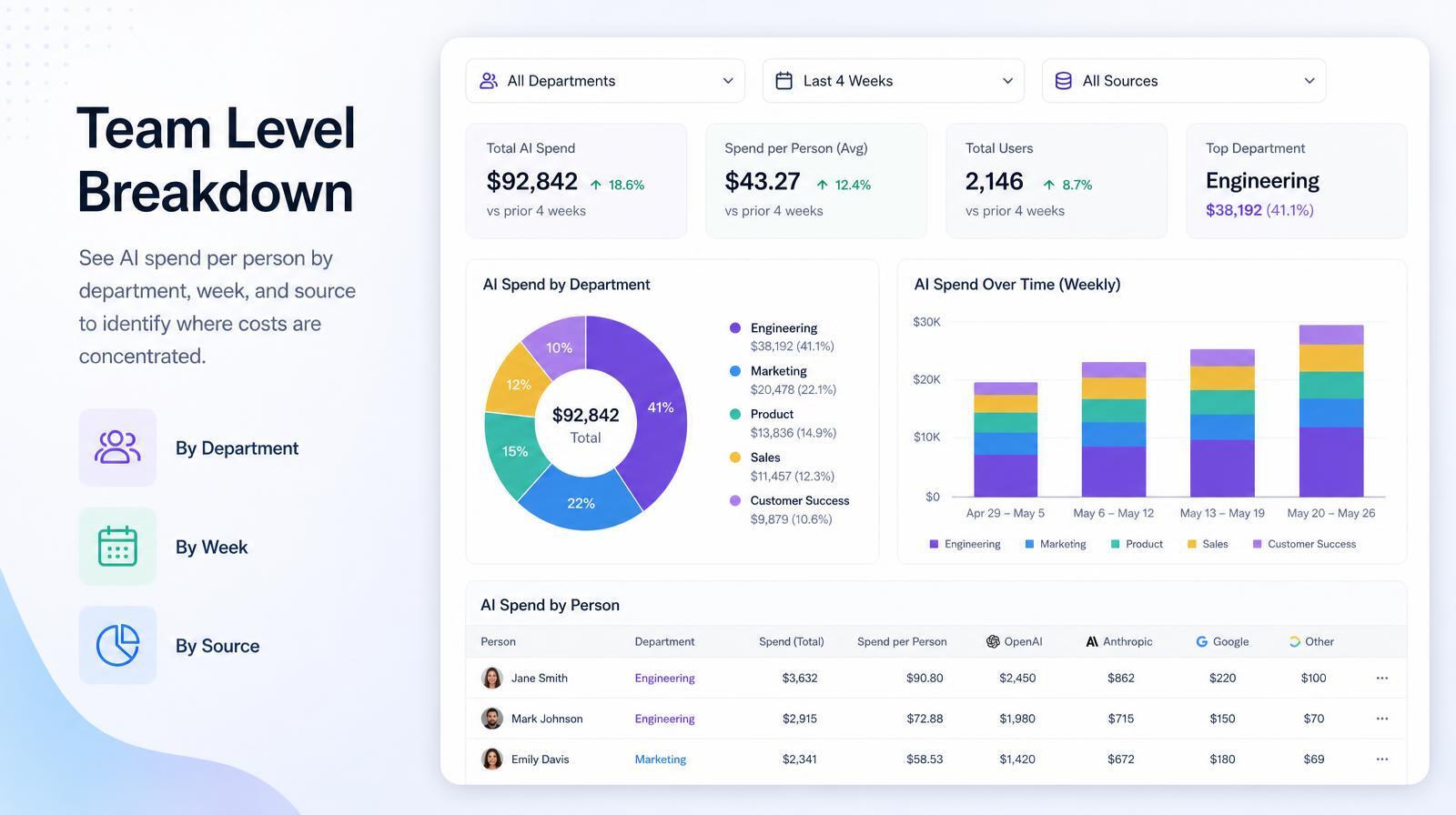1456x815 pixels.
Task: Sort table by Department column header
Action: [x=664, y=641]
